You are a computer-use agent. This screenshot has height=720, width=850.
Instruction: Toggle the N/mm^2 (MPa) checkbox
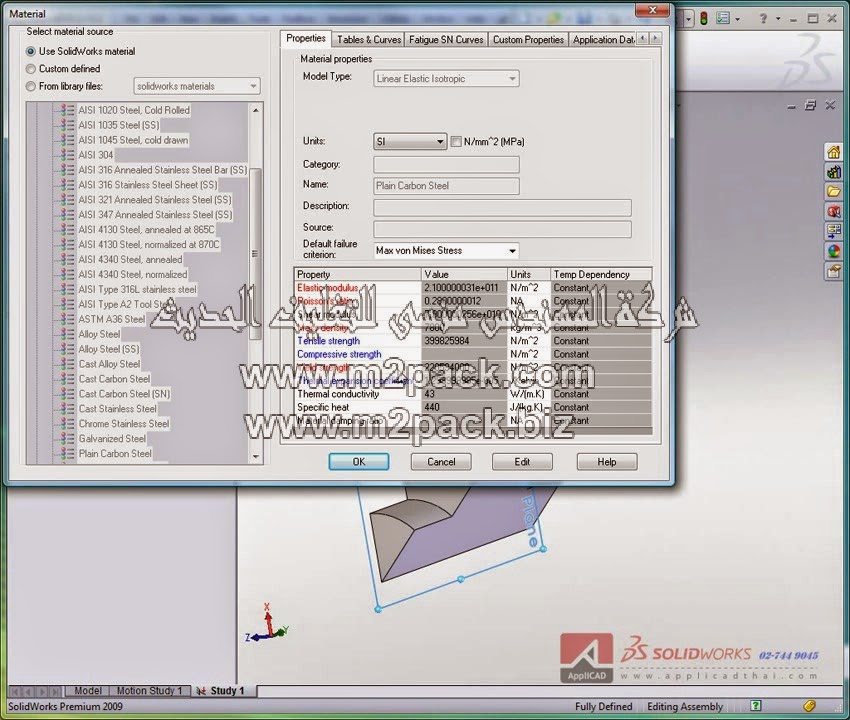(x=456, y=142)
